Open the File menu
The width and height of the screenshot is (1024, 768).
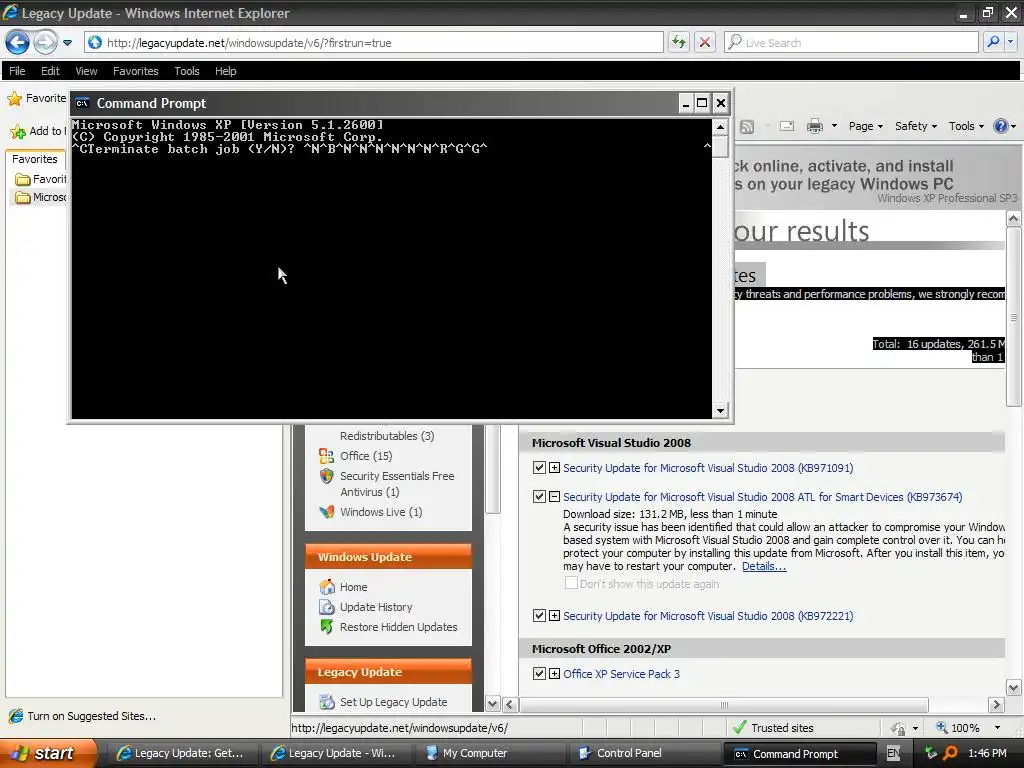click(x=18, y=71)
